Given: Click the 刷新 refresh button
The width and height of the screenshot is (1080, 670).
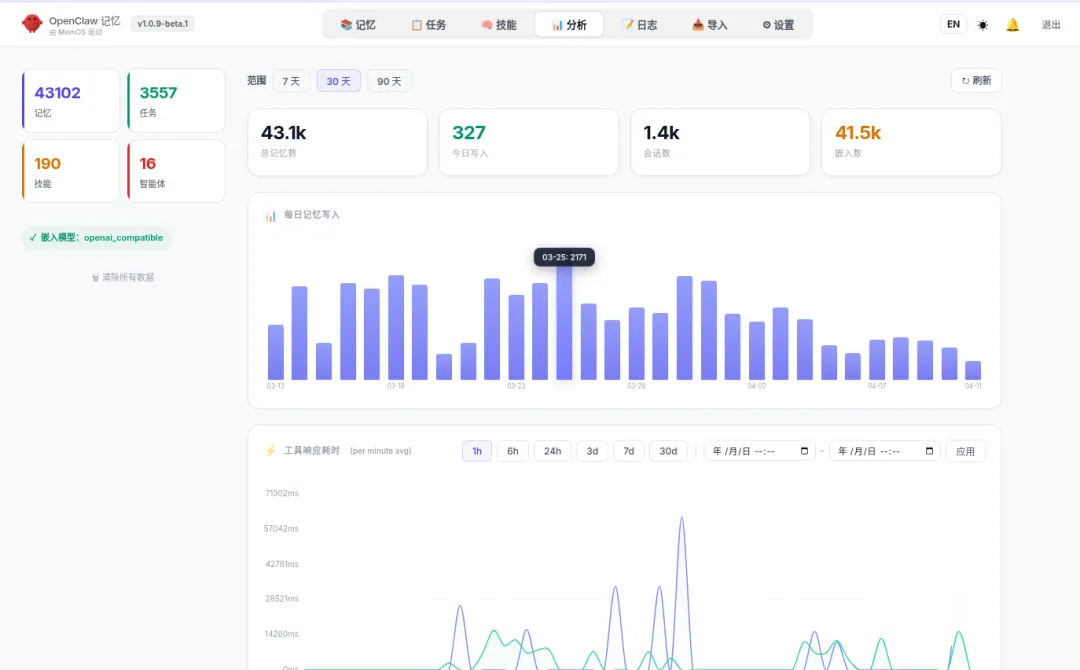Looking at the screenshot, I should click(x=976, y=81).
